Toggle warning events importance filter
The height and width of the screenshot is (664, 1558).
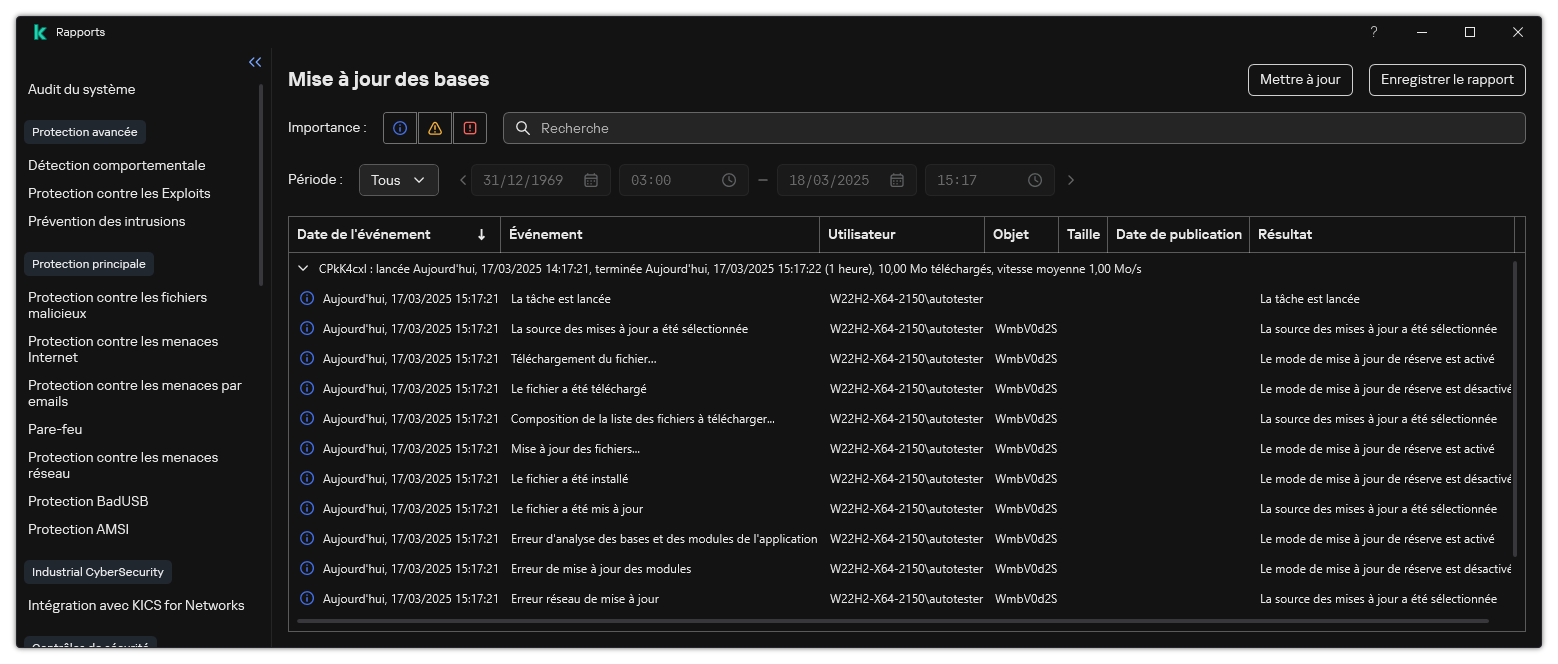point(434,128)
